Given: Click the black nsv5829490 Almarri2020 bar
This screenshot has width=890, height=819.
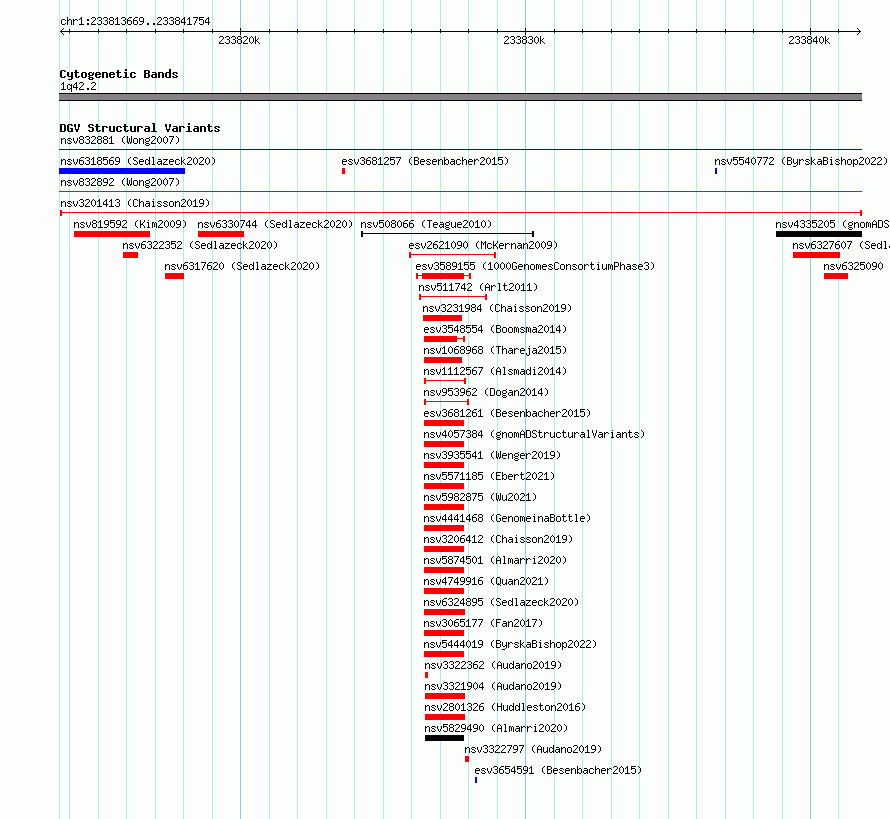Looking at the screenshot, I should (444, 738).
